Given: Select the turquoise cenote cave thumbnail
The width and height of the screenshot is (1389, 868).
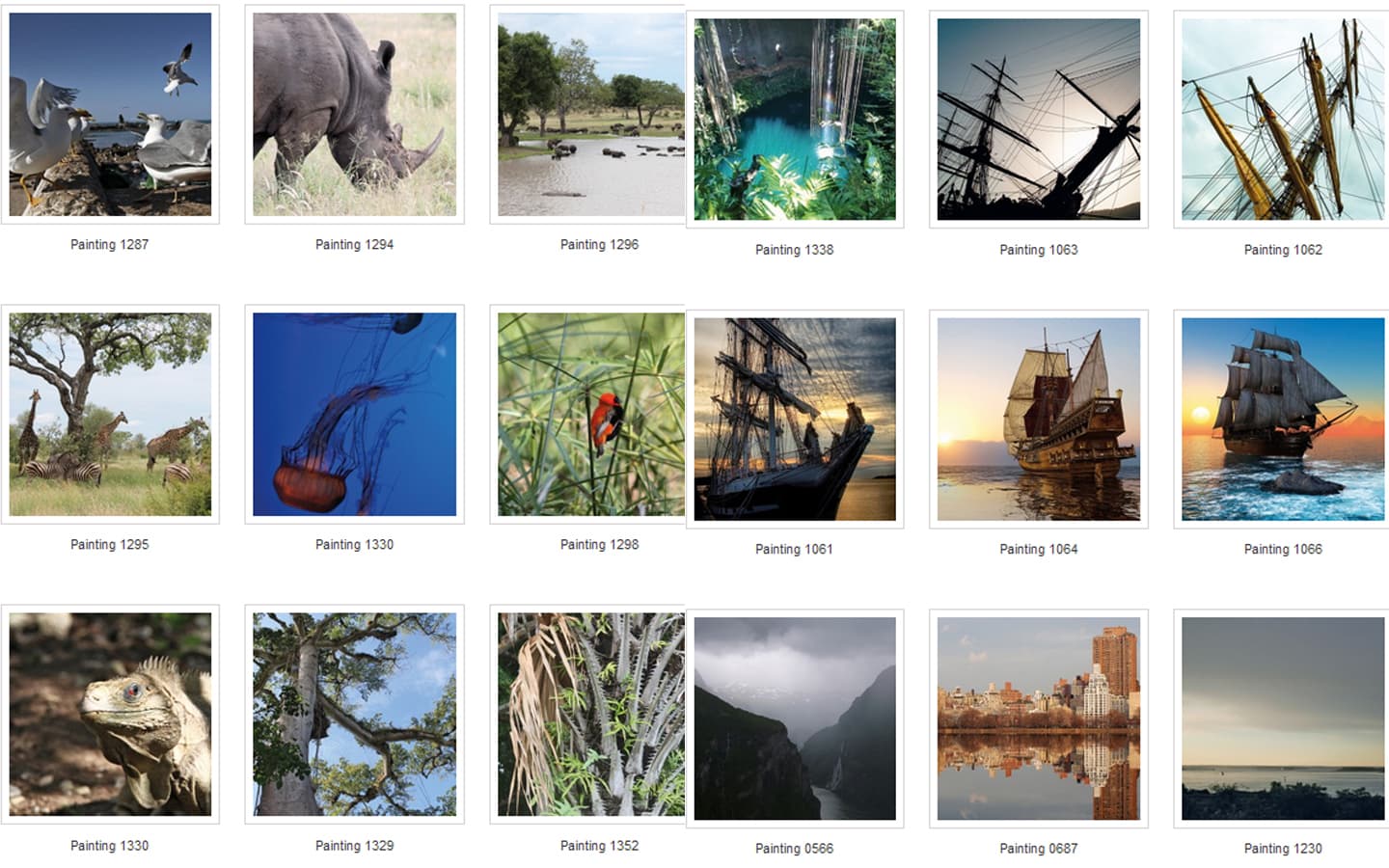Looking at the screenshot, I should pyautogui.click(x=795, y=120).
